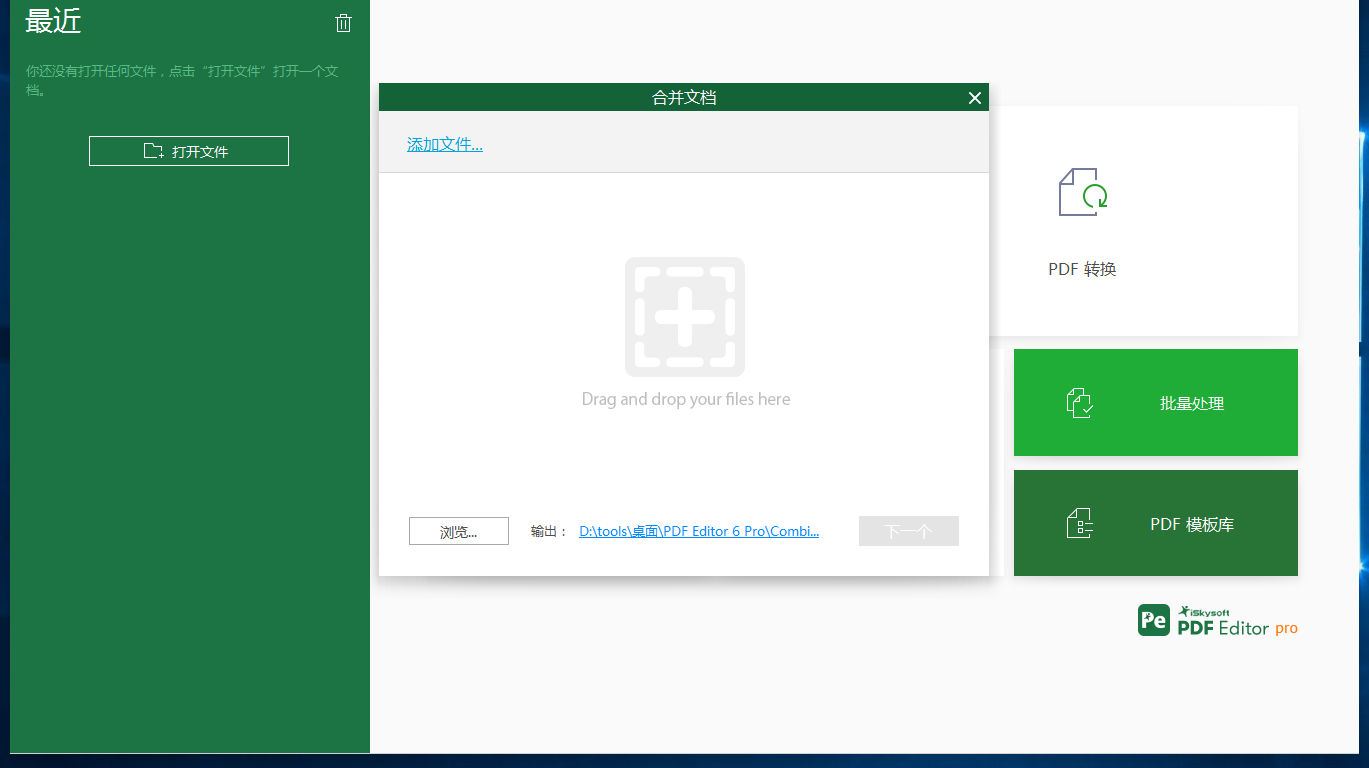
Task: Click the folder icon on 打开文件 button
Action: point(152,150)
